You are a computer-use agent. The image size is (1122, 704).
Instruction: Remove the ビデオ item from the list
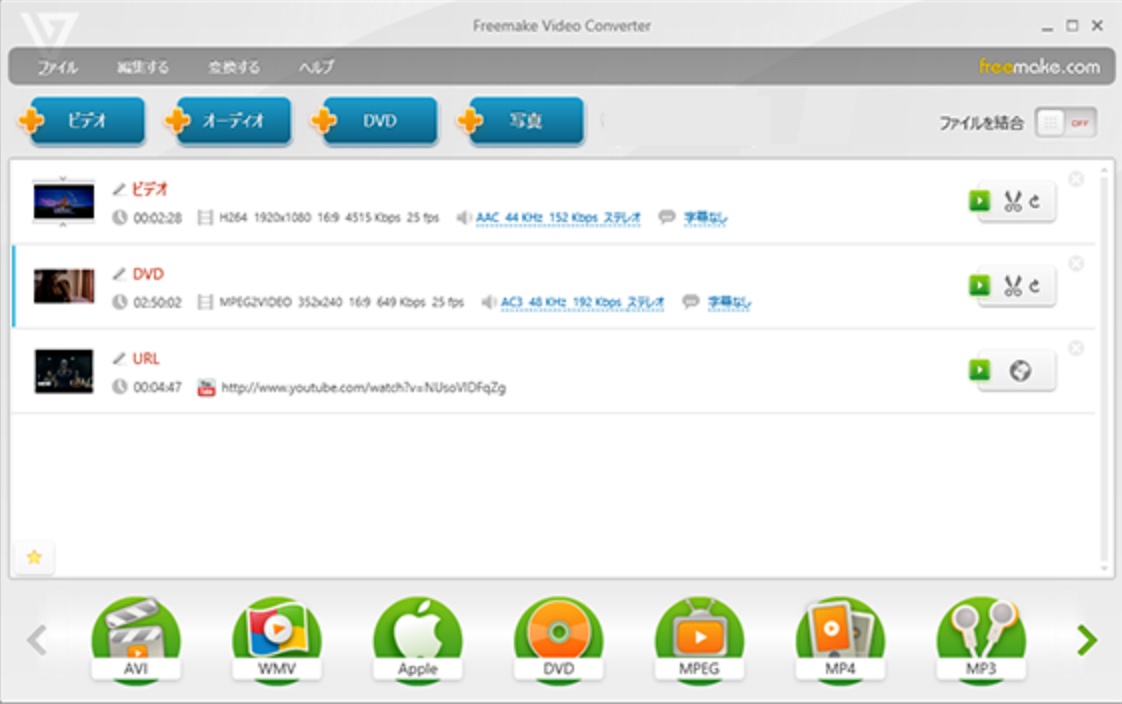1075,179
